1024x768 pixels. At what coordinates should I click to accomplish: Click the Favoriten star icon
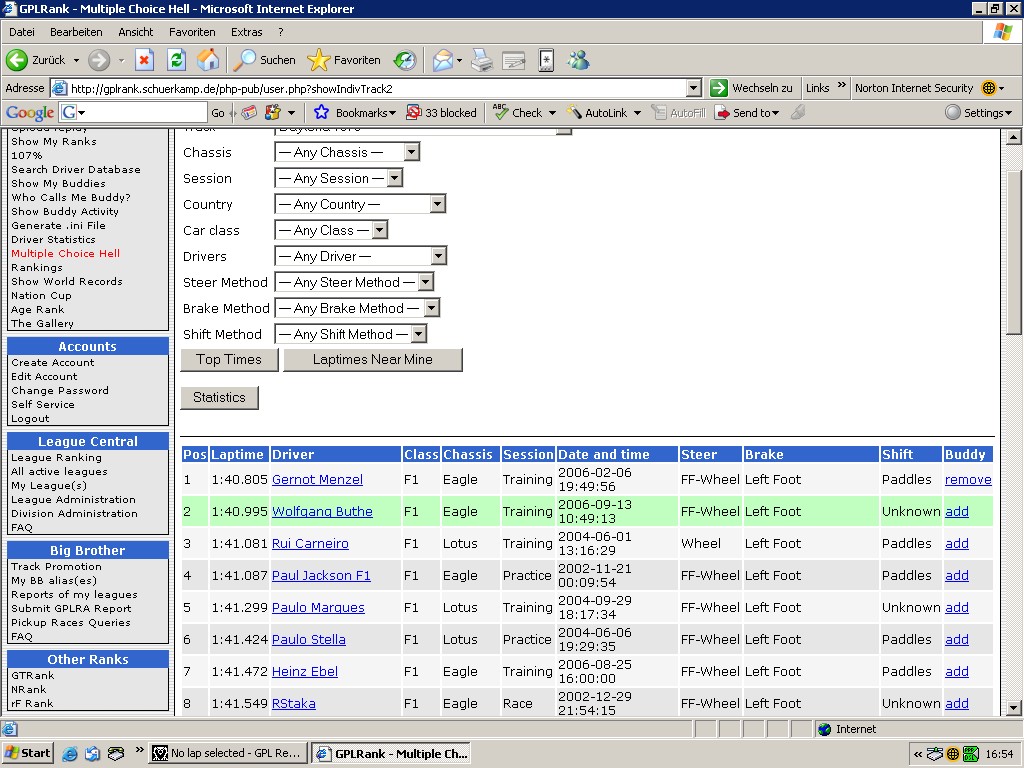tap(318, 60)
